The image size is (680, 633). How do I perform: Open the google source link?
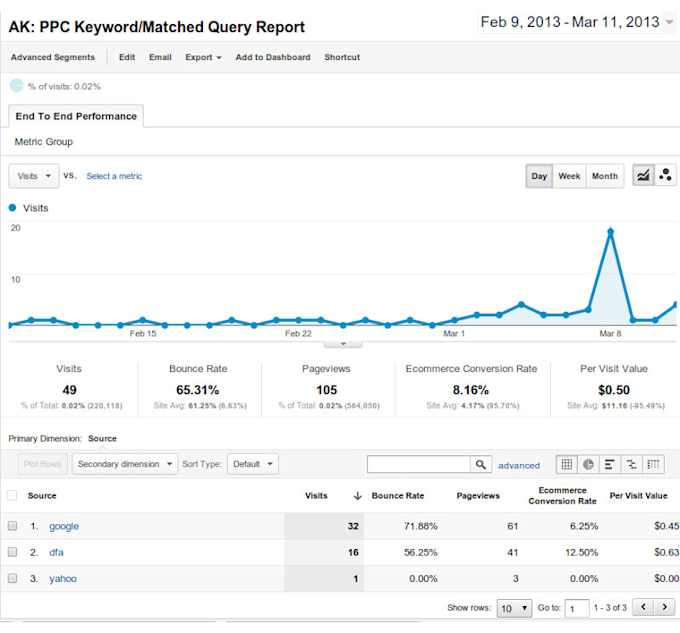(x=64, y=526)
